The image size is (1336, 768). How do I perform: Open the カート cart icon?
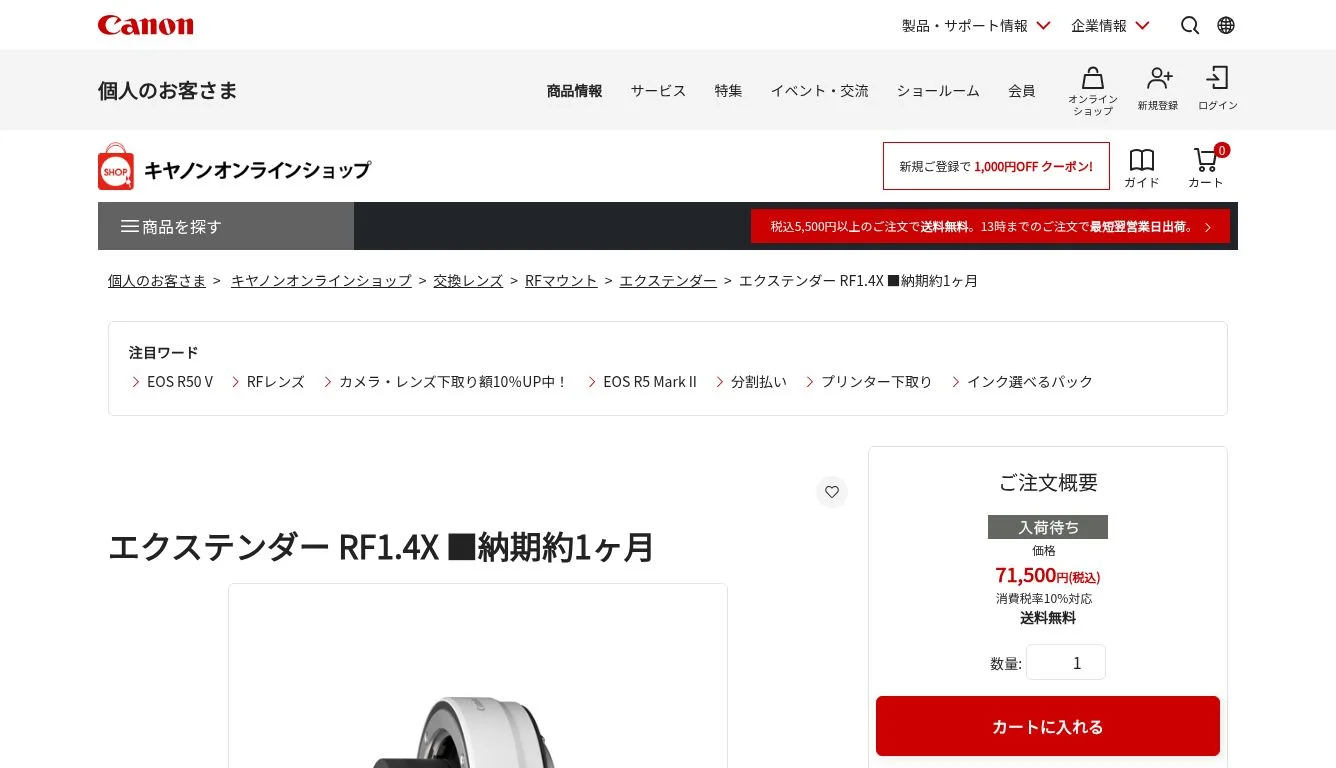tap(1206, 167)
